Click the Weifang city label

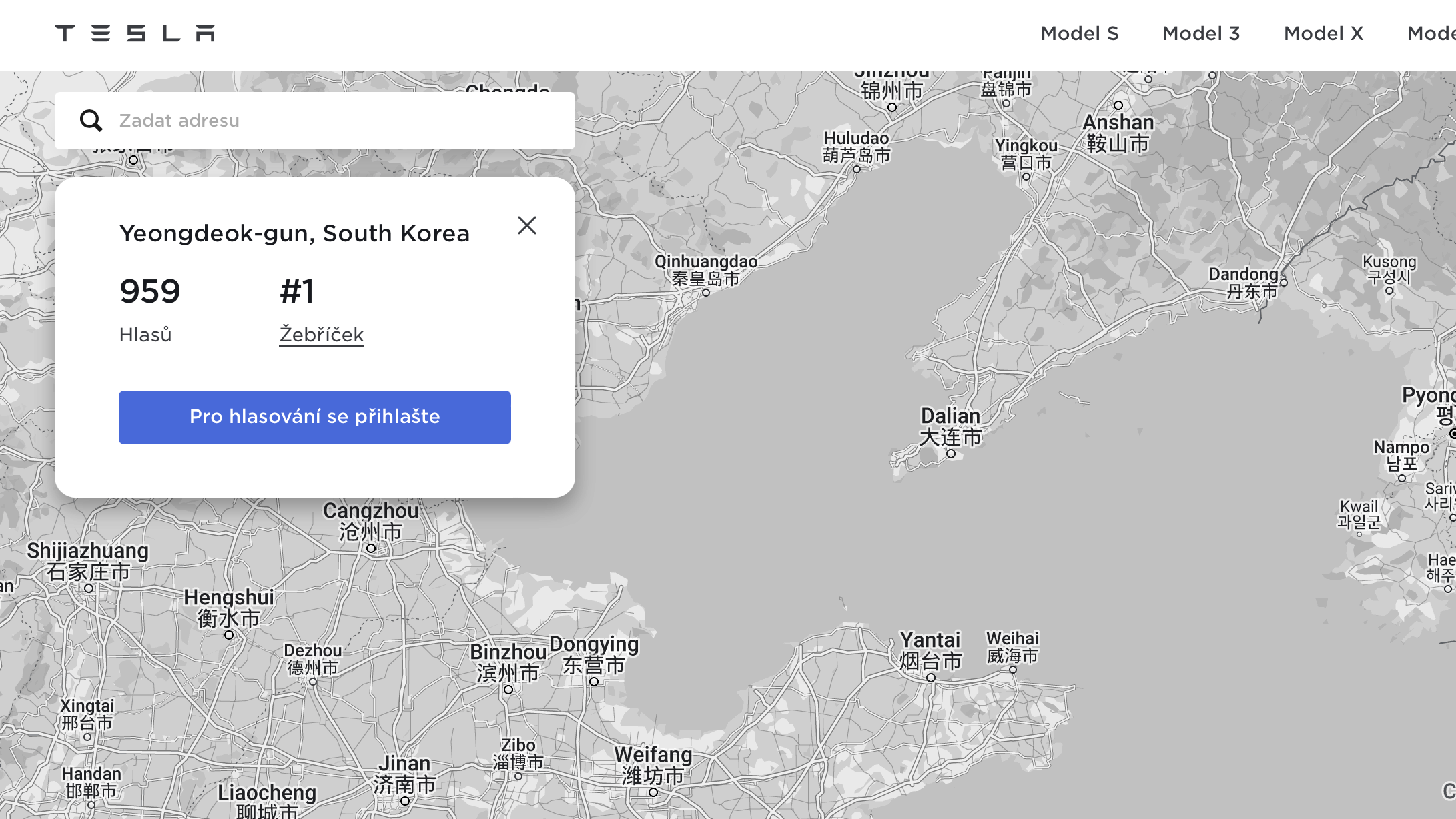tap(653, 755)
